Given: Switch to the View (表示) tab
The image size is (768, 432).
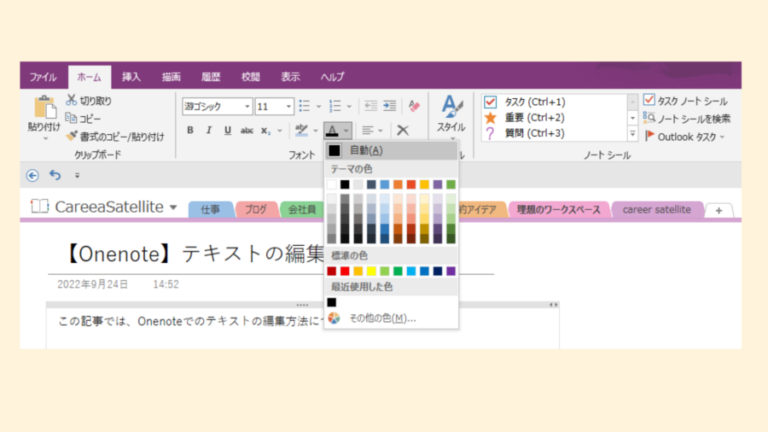Looking at the screenshot, I should click(290, 77).
